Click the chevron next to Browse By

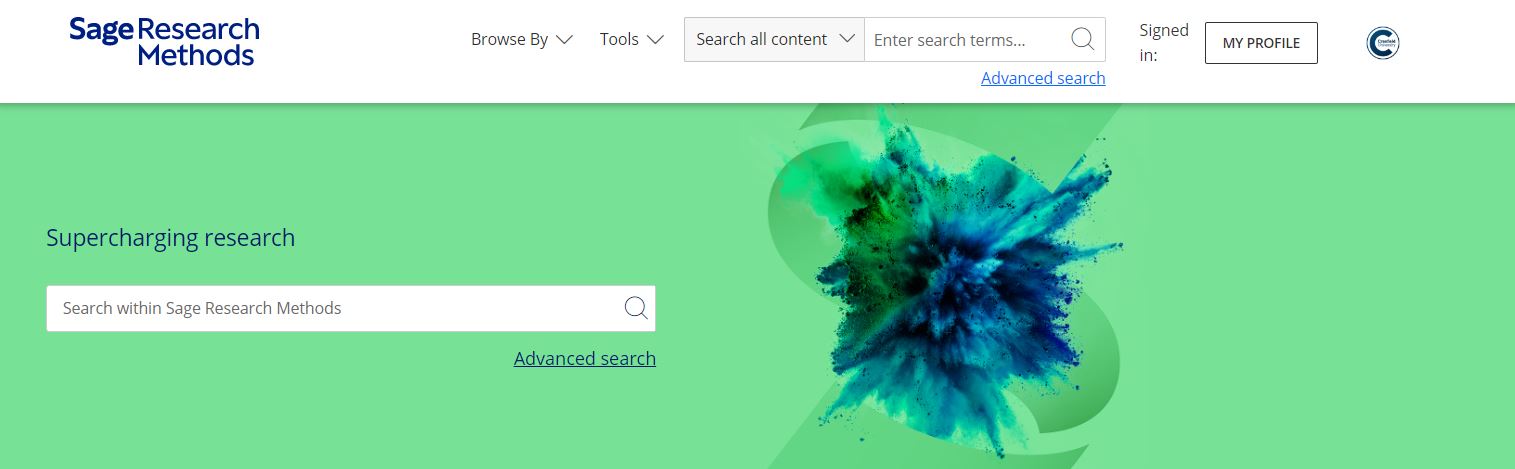[x=564, y=40]
